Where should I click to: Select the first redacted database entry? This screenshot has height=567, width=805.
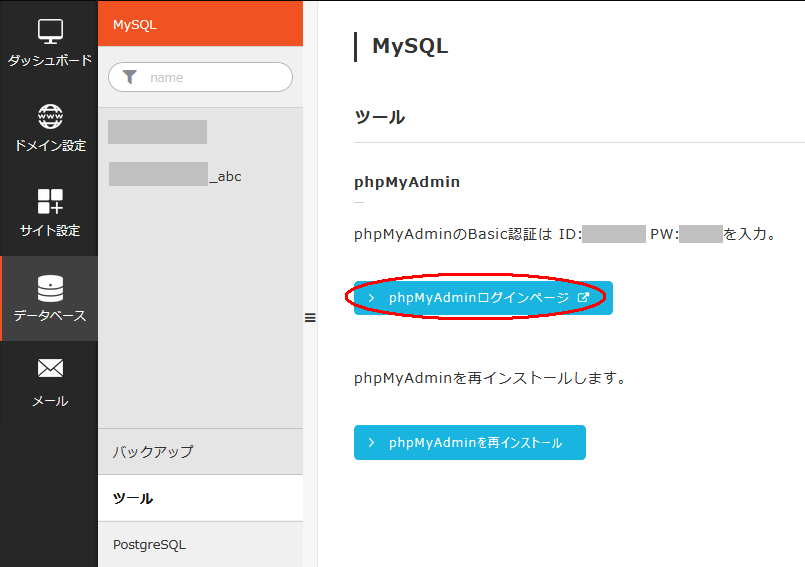coord(158,132)
